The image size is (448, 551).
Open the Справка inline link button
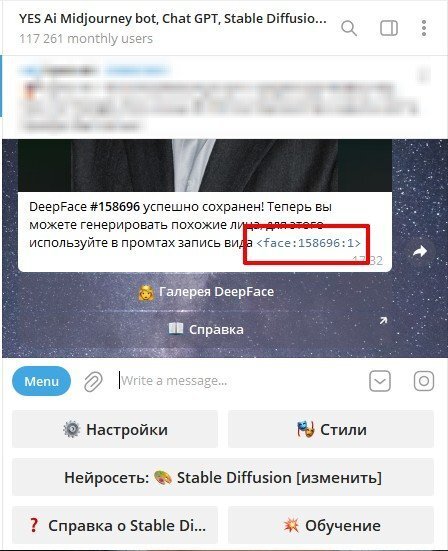coord(205,330)
